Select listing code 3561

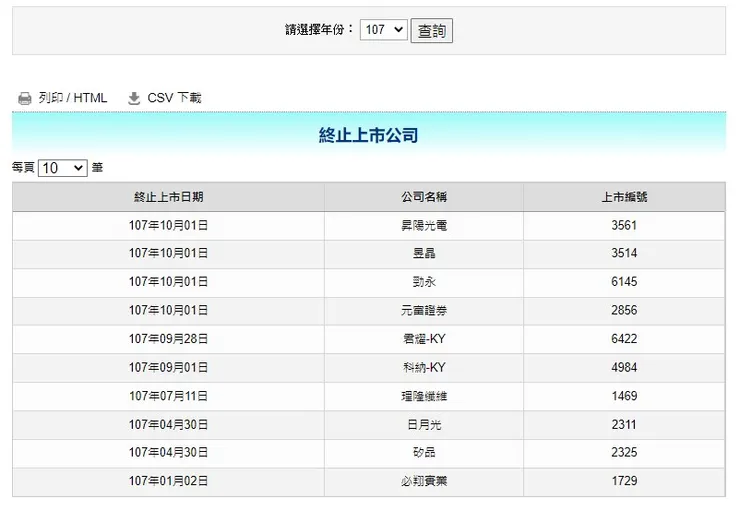click(x=624, y=226)
